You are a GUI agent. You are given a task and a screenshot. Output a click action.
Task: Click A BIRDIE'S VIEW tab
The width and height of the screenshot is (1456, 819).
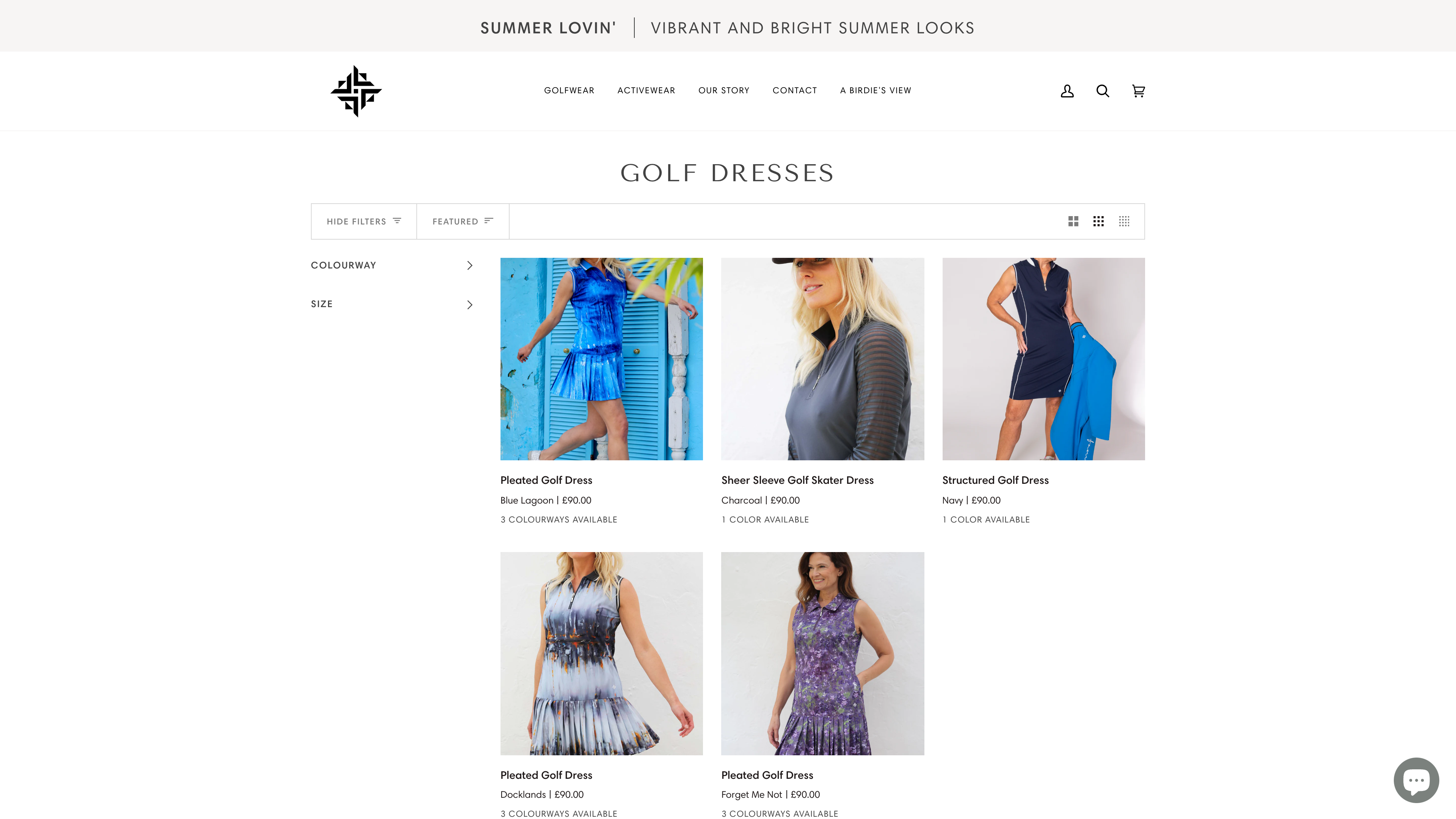click(875, 90)
